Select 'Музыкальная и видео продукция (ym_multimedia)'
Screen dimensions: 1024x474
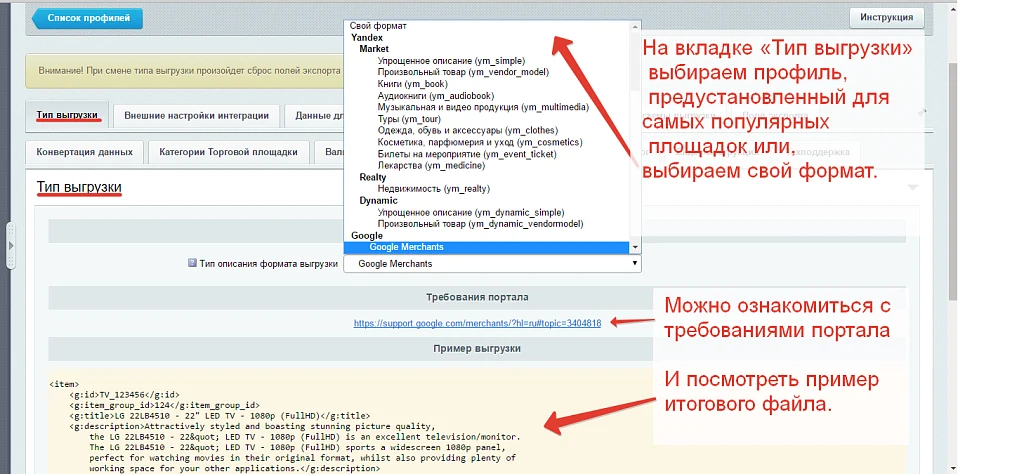click(483, 107)
